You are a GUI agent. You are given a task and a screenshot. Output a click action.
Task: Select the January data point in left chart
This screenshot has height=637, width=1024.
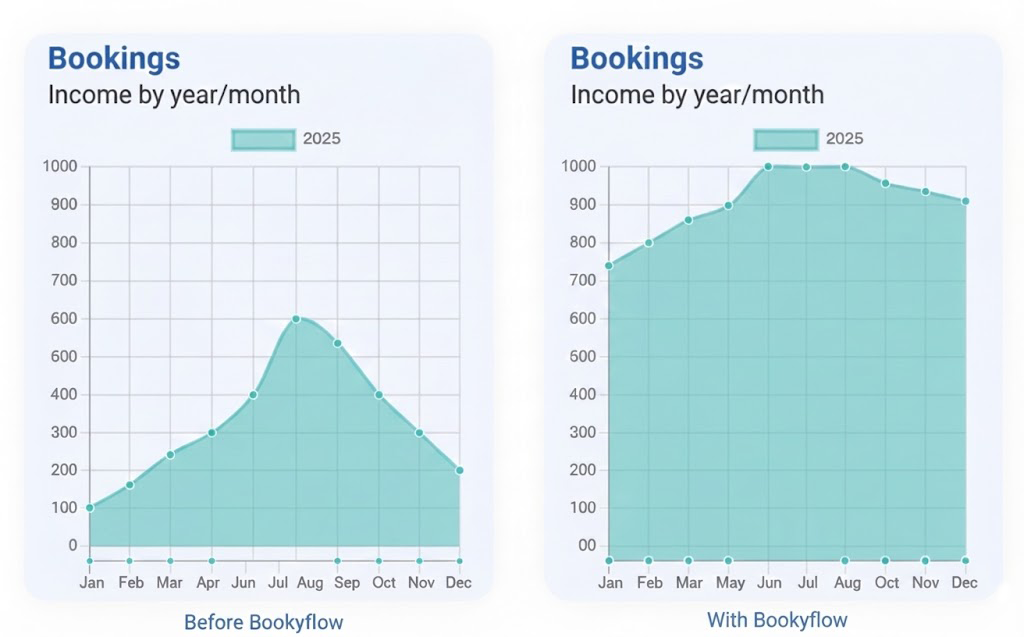[x=90, y=508]
